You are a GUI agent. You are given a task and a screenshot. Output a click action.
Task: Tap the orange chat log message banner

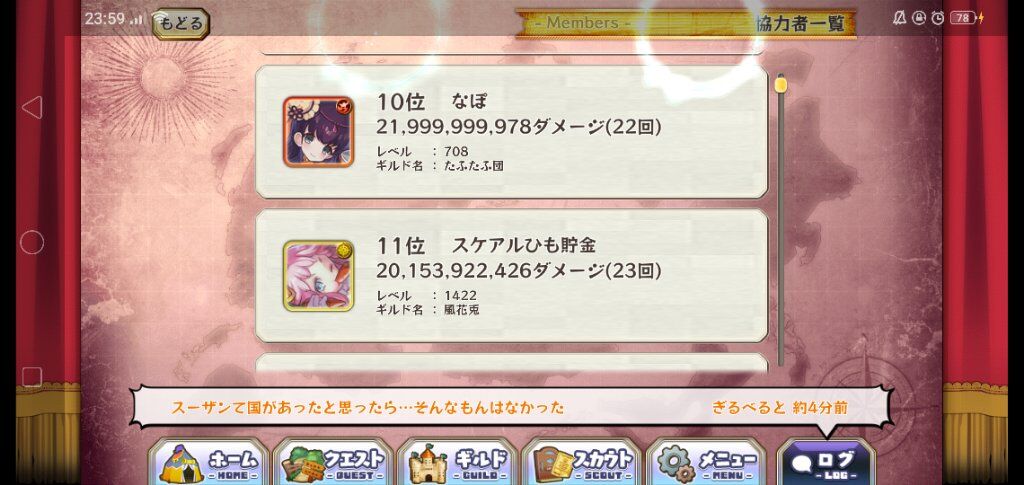[511, 407]
